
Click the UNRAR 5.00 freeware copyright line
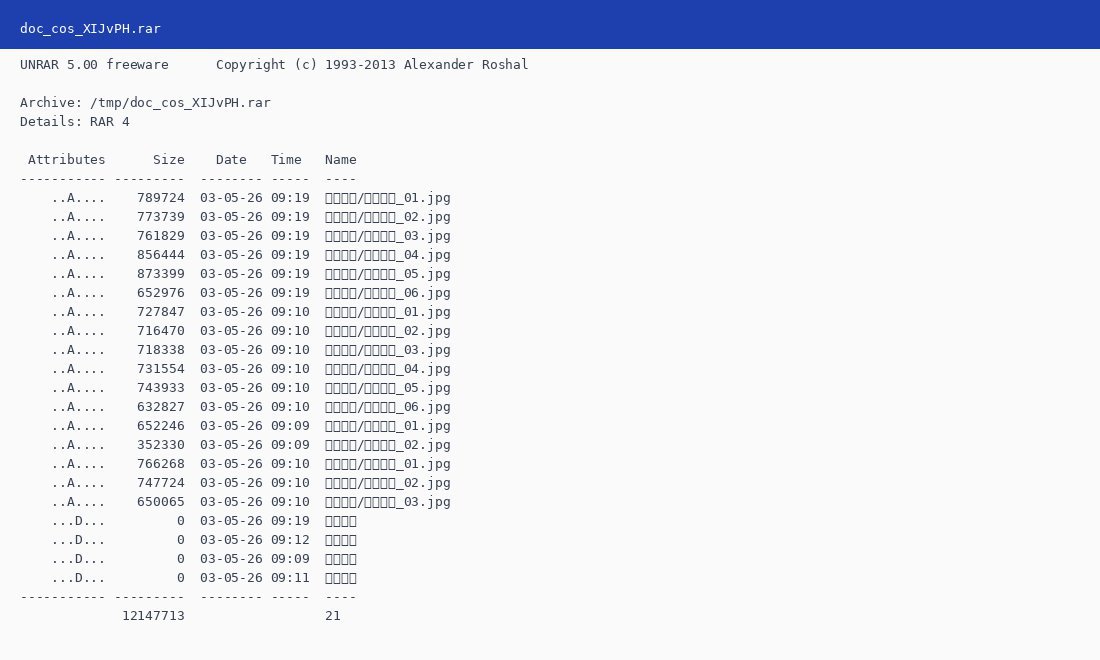point(274,65)
